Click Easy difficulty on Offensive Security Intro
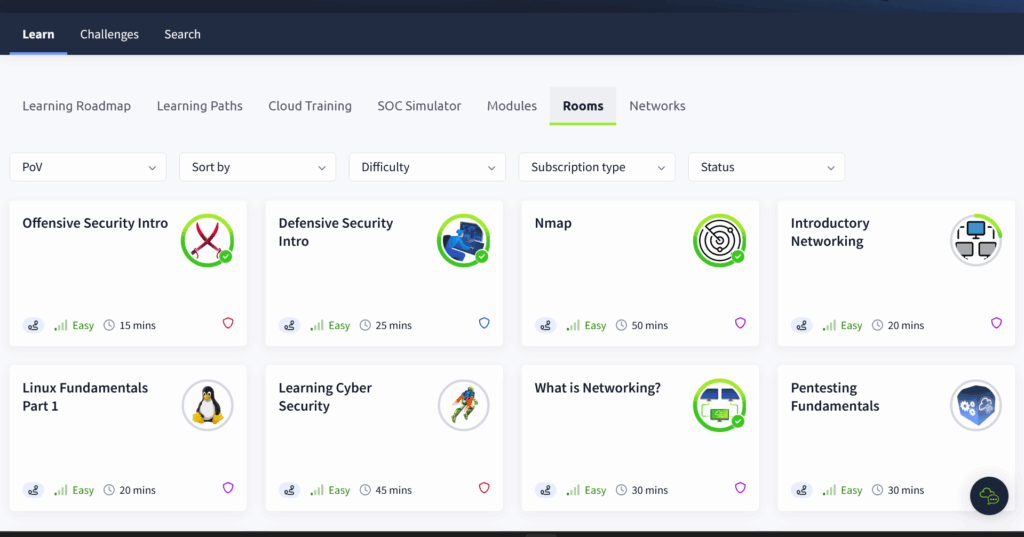 [83, 325]
